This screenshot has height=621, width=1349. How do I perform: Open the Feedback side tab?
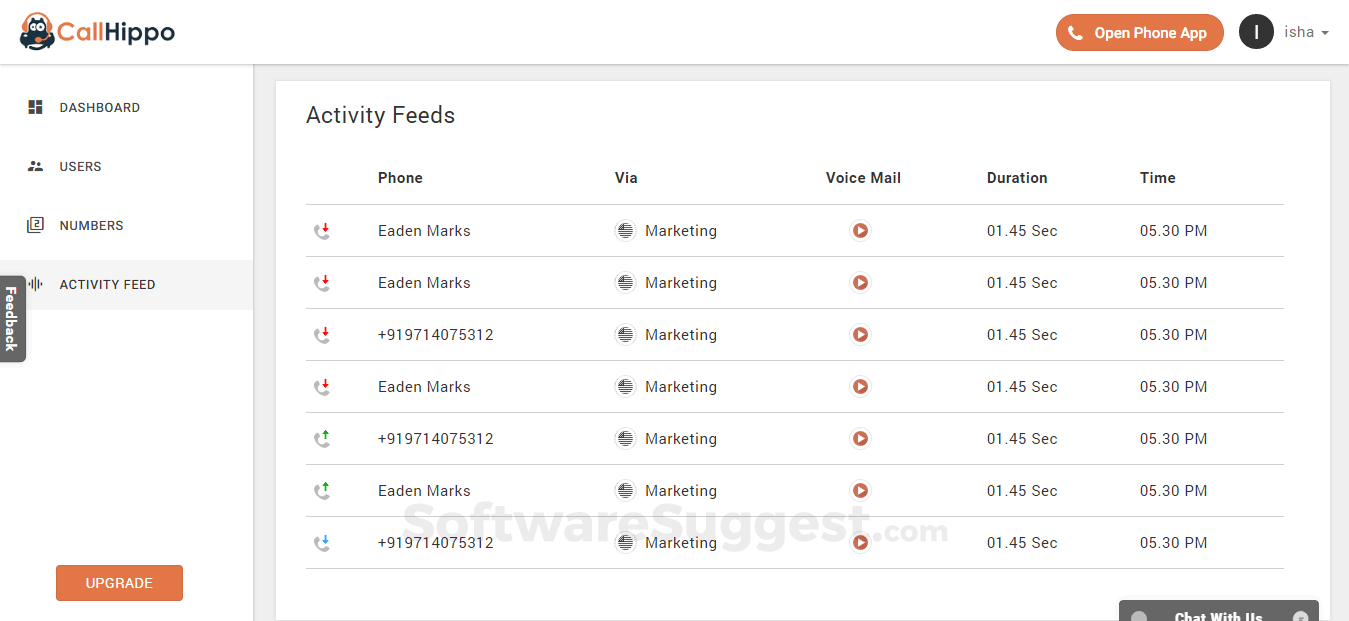point(11,318)
